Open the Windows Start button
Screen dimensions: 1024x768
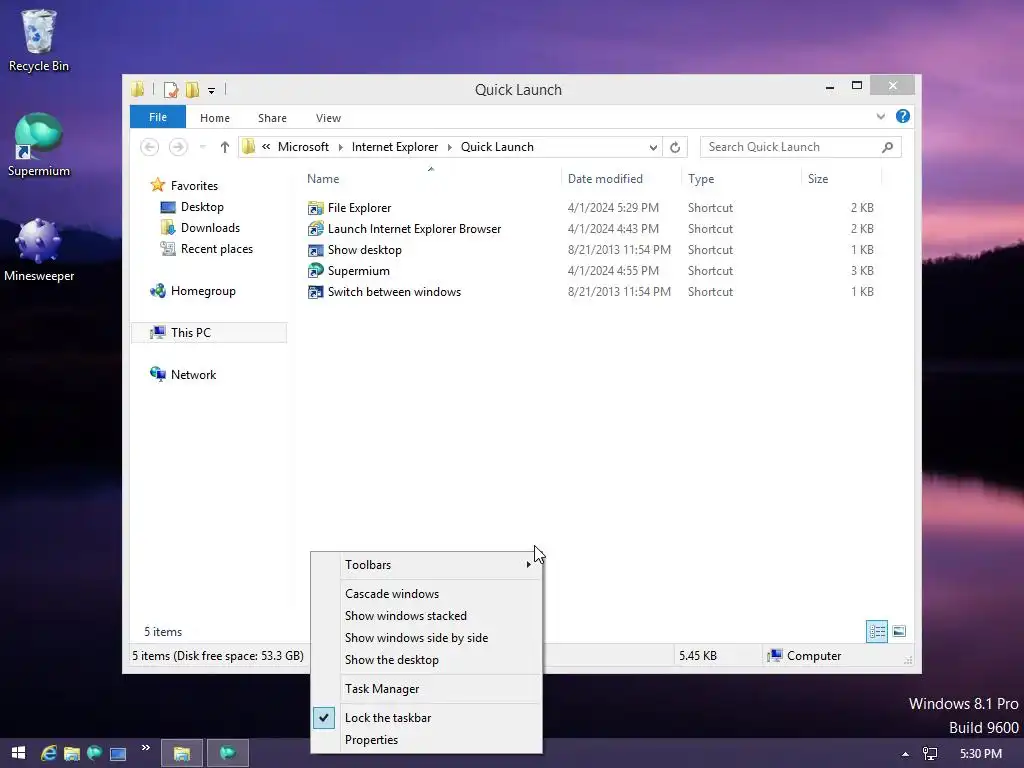coord(18,753)
